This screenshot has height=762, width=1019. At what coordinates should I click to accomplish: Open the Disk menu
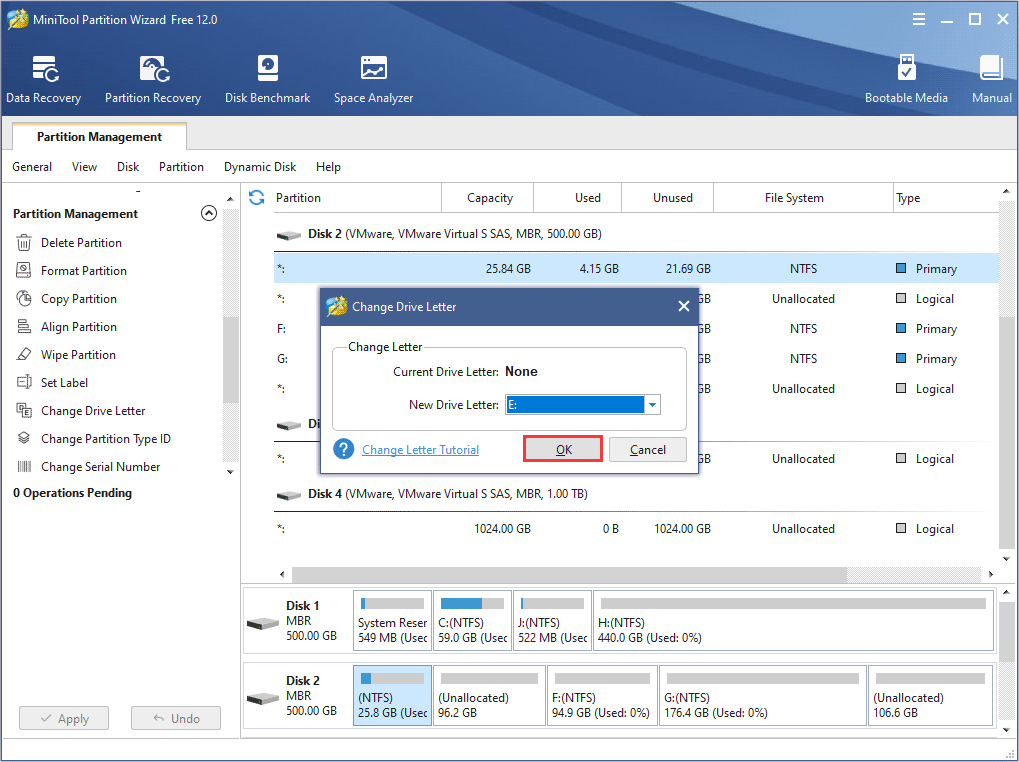[x=128, y=167]
